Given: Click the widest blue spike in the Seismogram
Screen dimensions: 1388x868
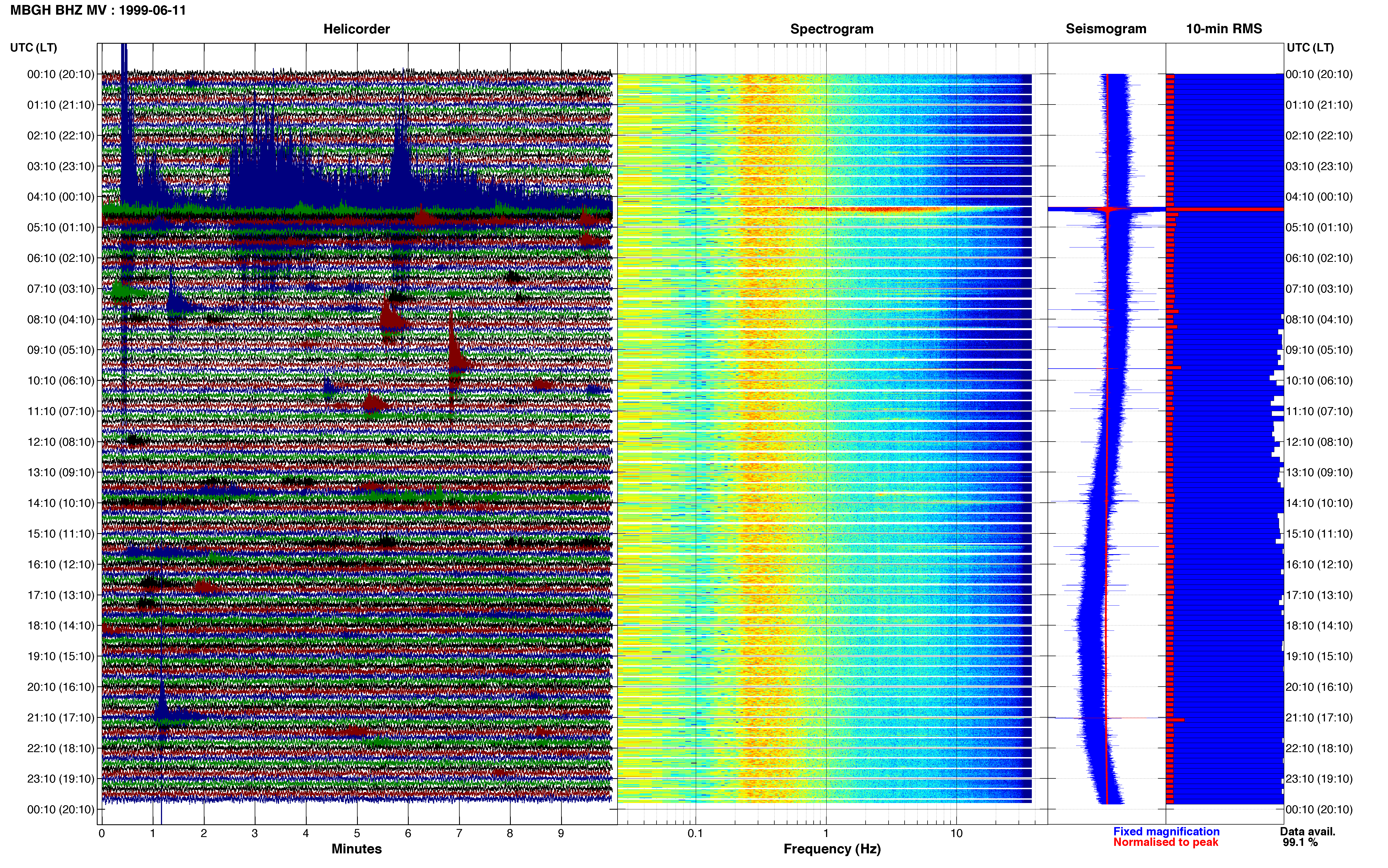Looking at the screenshot, I should pos(1107,210).
